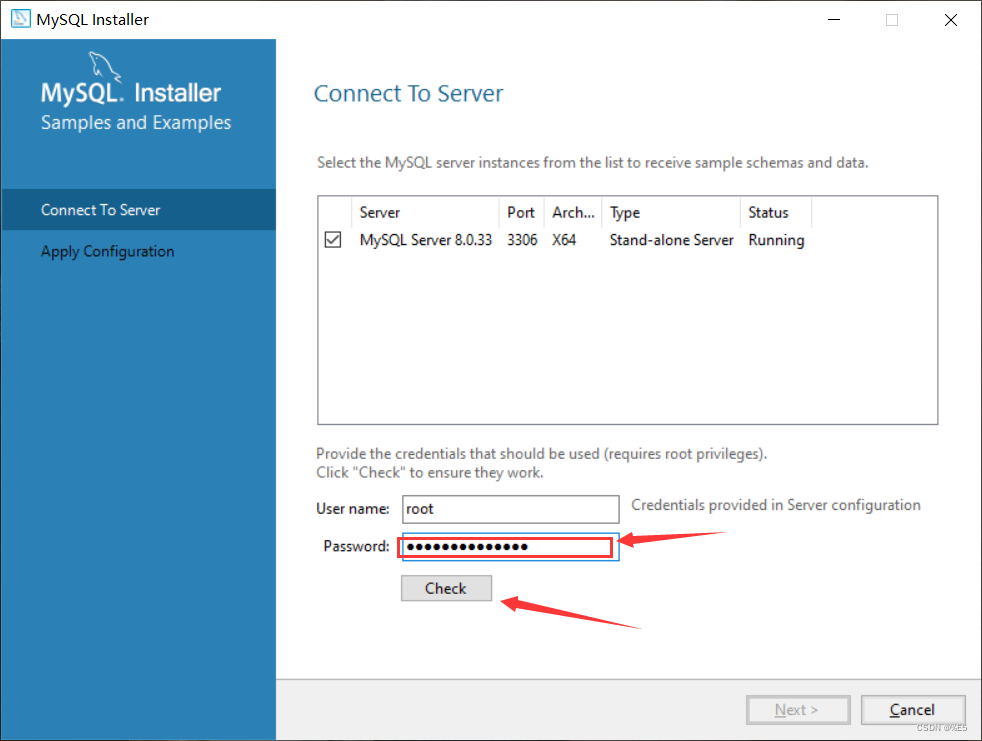Screen dimensions: 982x741
Task: Select the Connect To Server step
Action: coord(138,210)
